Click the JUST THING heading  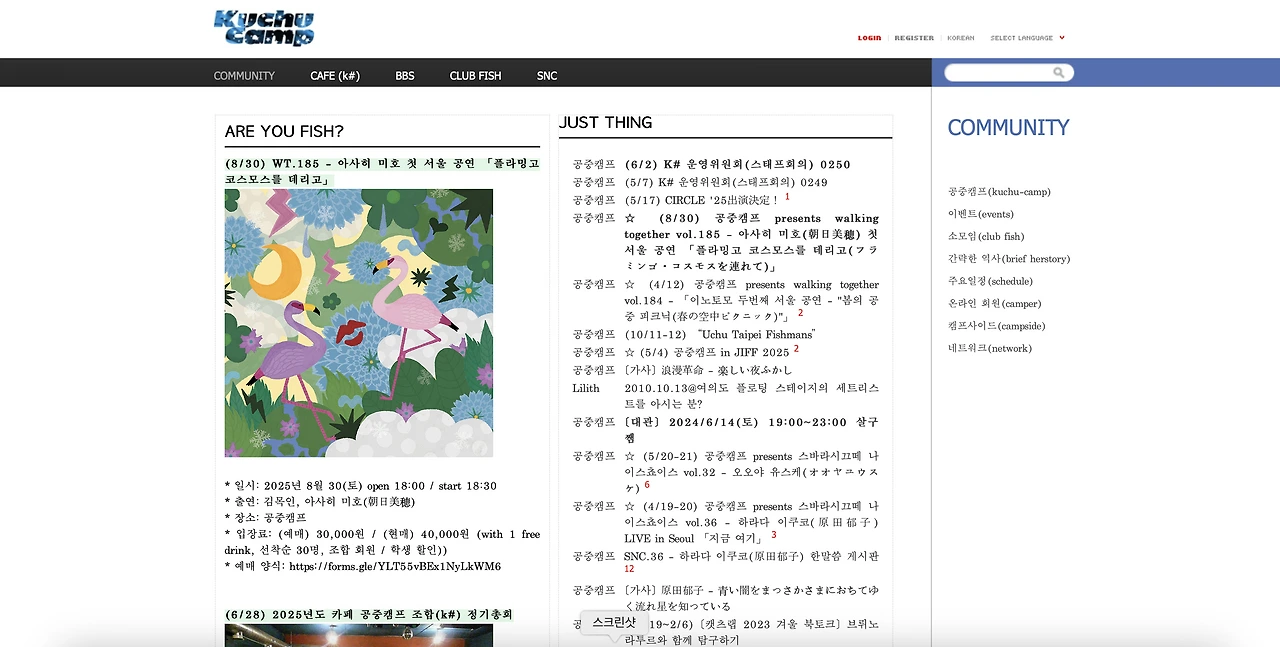pyautogui.click(x=606, y=122)
